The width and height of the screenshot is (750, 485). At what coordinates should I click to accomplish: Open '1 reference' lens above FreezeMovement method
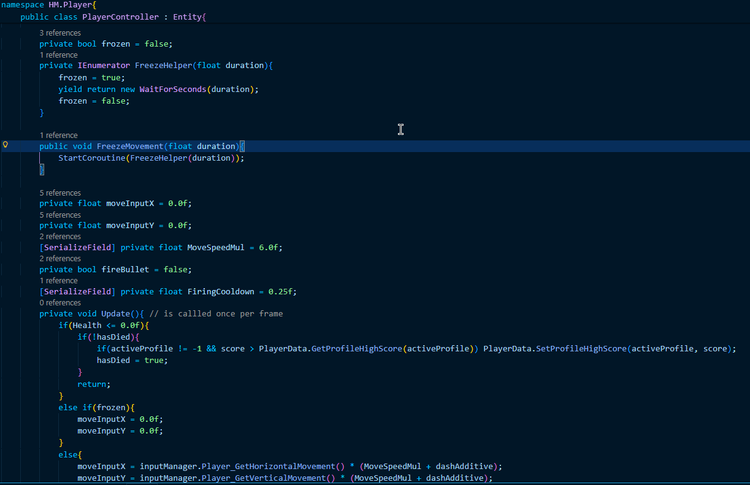point(58,135)
